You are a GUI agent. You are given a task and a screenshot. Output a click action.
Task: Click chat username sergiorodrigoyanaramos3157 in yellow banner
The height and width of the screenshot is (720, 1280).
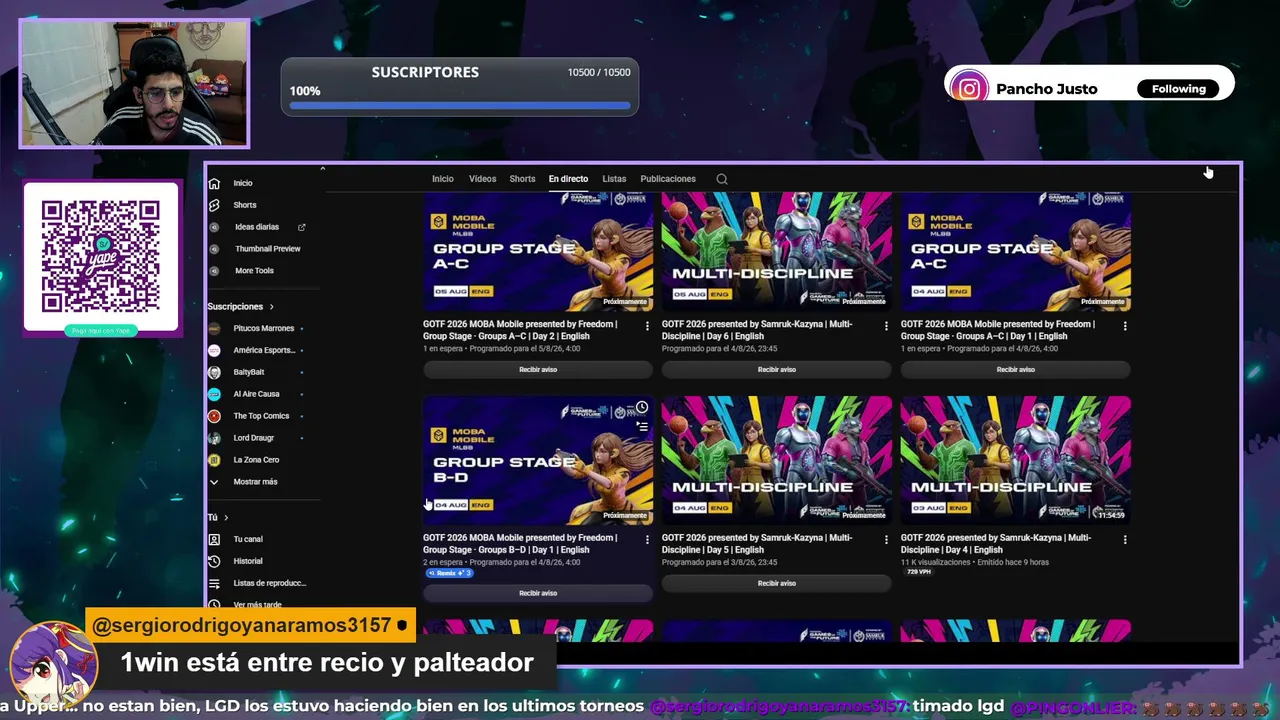241,625
